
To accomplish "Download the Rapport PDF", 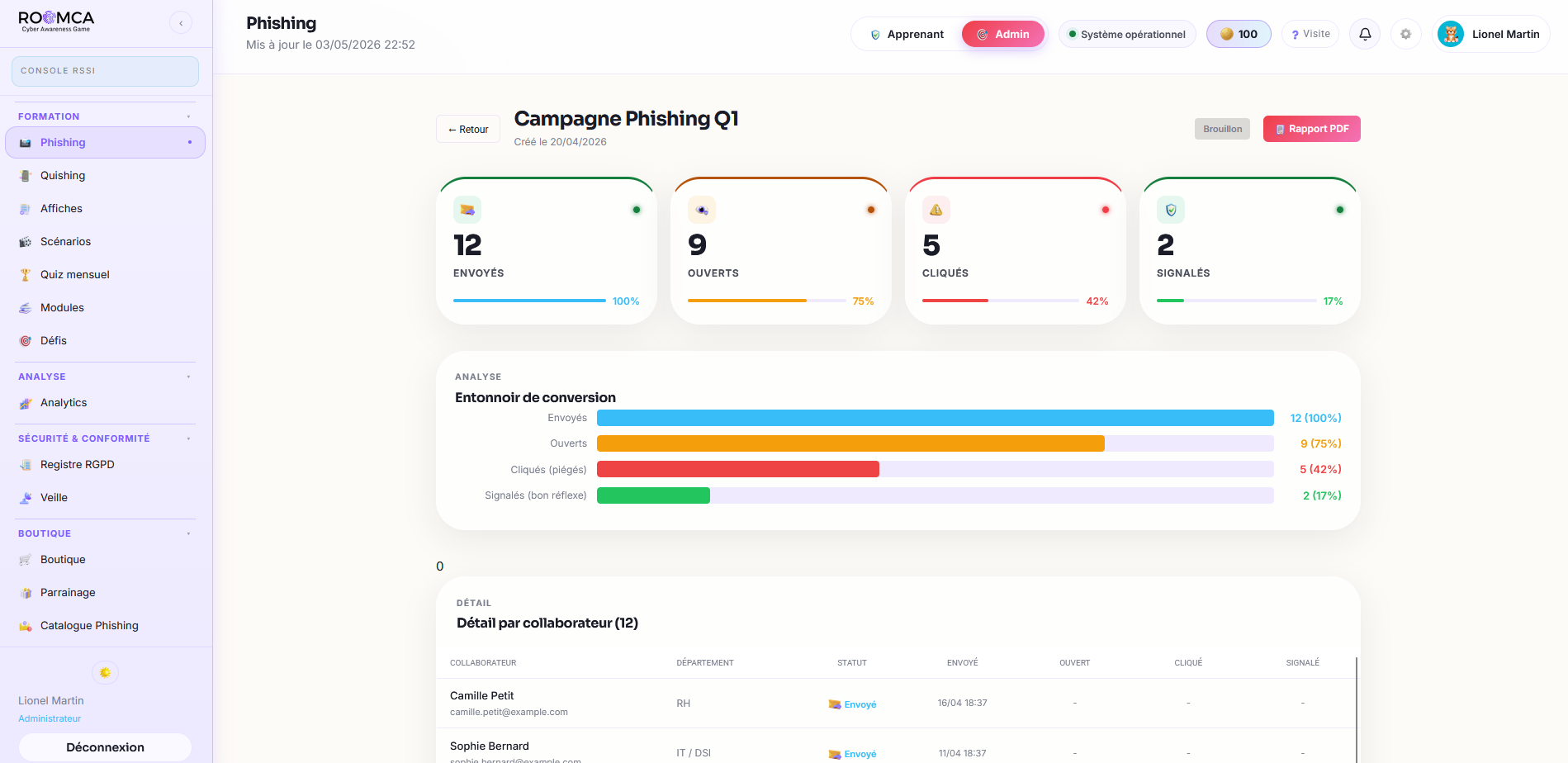I will (x=1311, y=129).
